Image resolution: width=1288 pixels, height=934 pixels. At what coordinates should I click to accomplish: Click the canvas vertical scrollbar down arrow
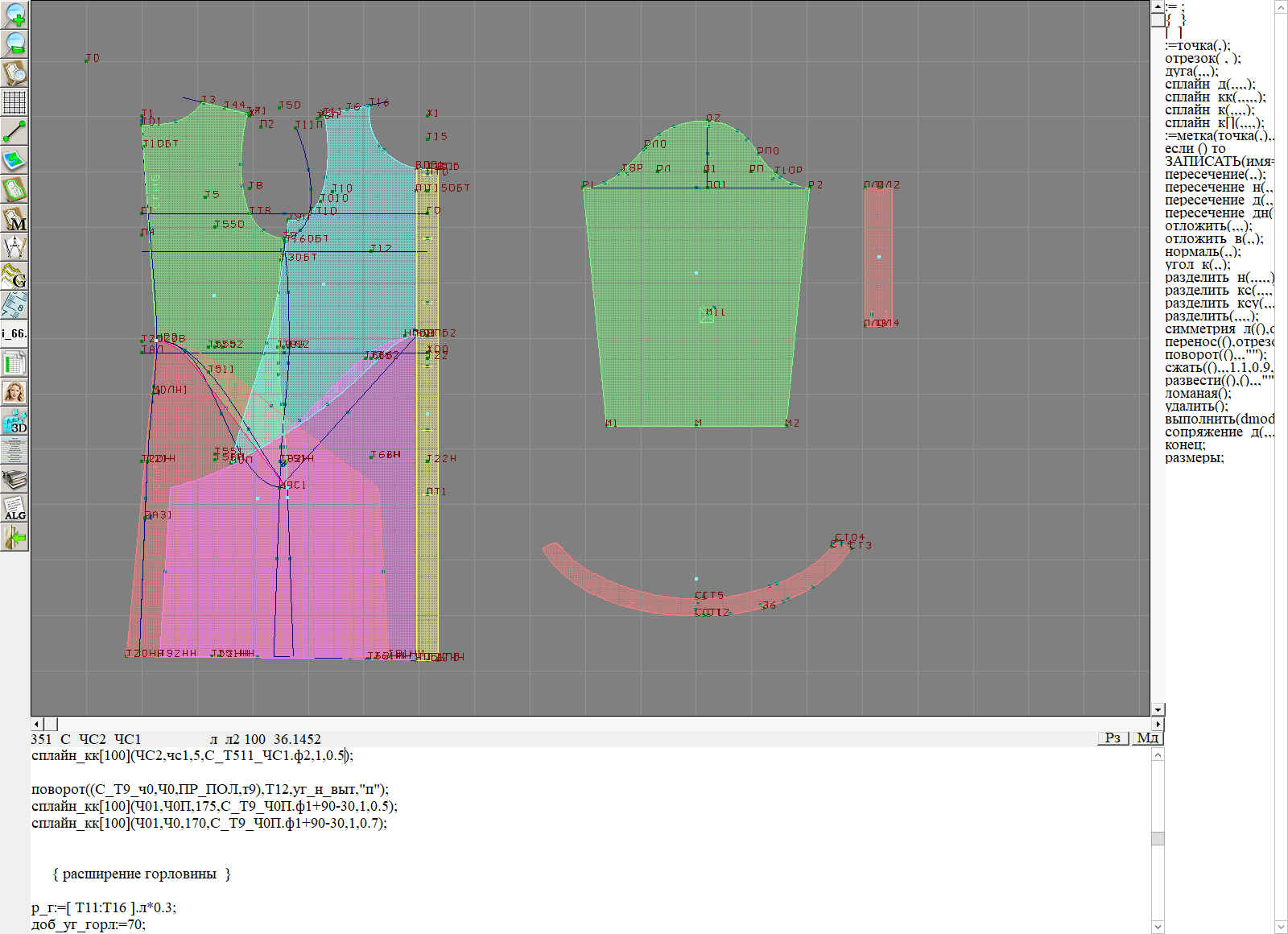[1158, 709]
